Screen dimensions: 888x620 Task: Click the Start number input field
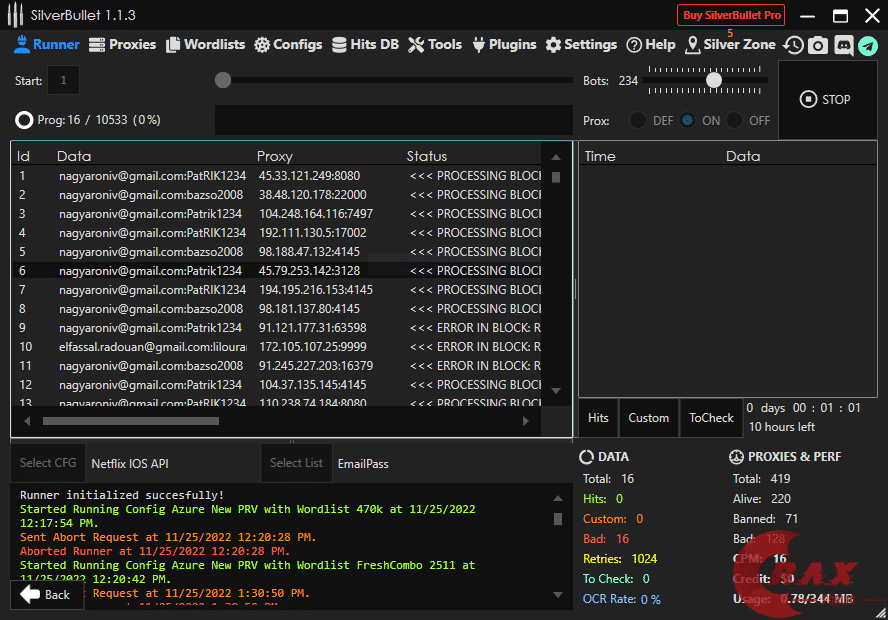(x=63, y=80)
